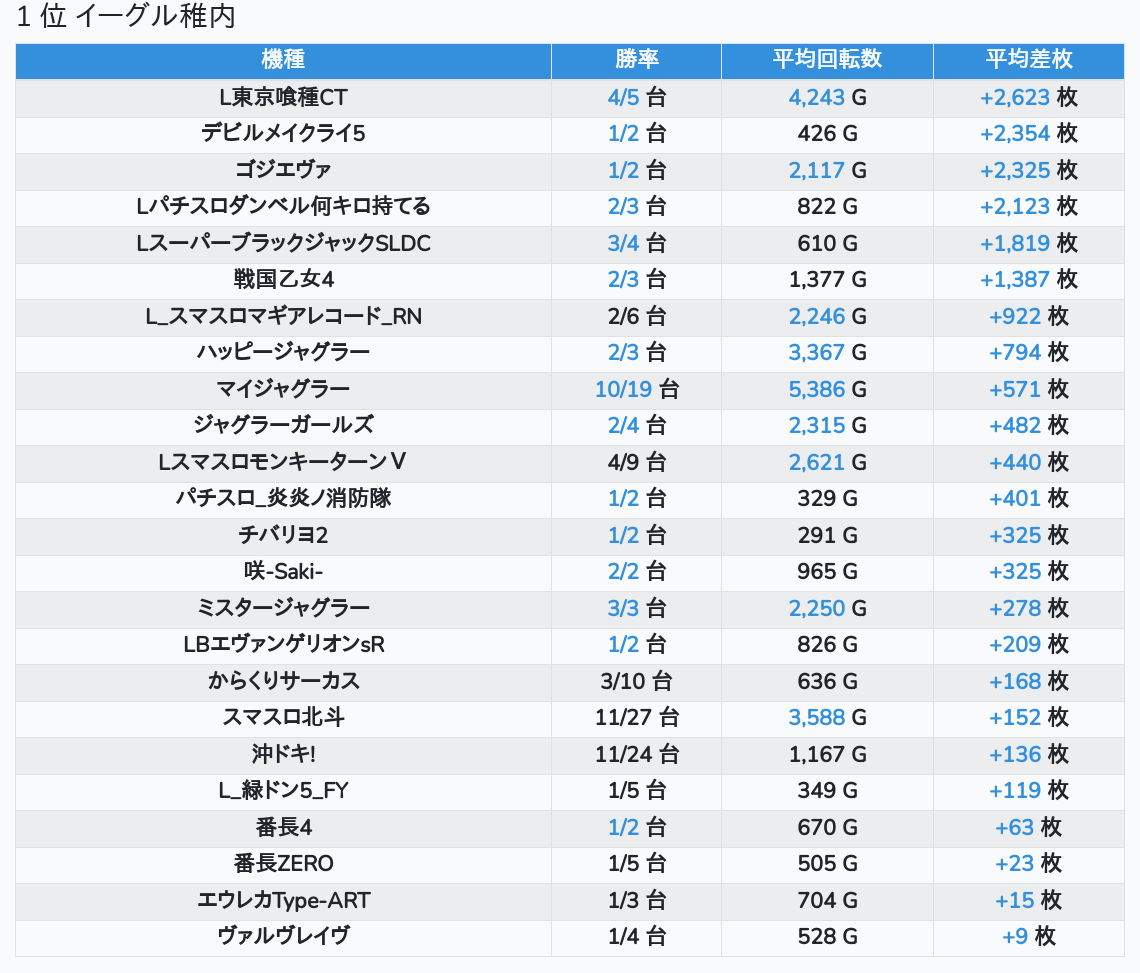Click the 2/4 台 win rate value
This screenshot has height=973, width=1140.
[x=636, y=425]
